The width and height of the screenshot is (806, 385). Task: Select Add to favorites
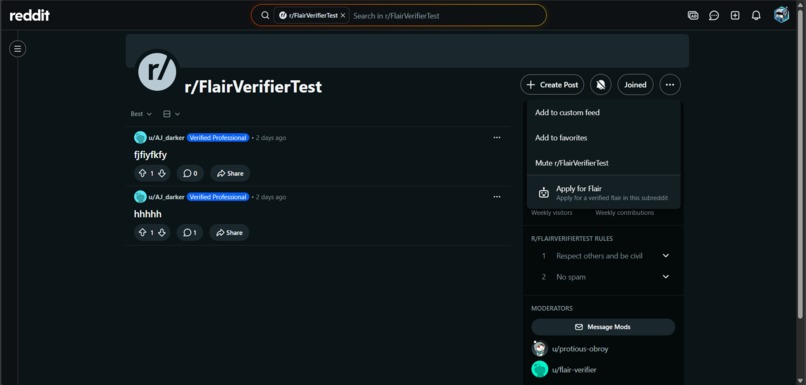pos(603,138)
